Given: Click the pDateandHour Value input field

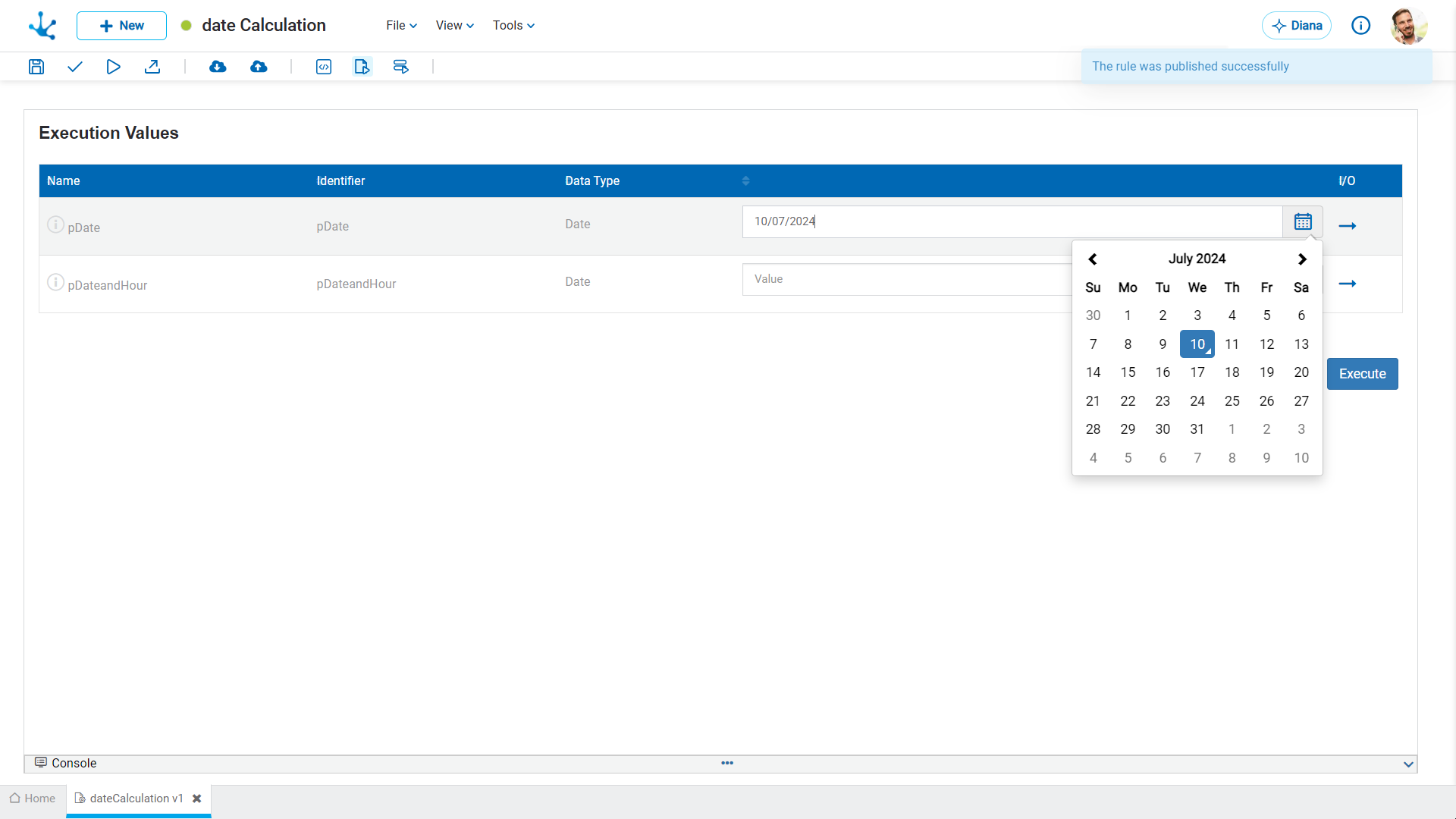Looking at the screenshot, I should tap(907, 280).
